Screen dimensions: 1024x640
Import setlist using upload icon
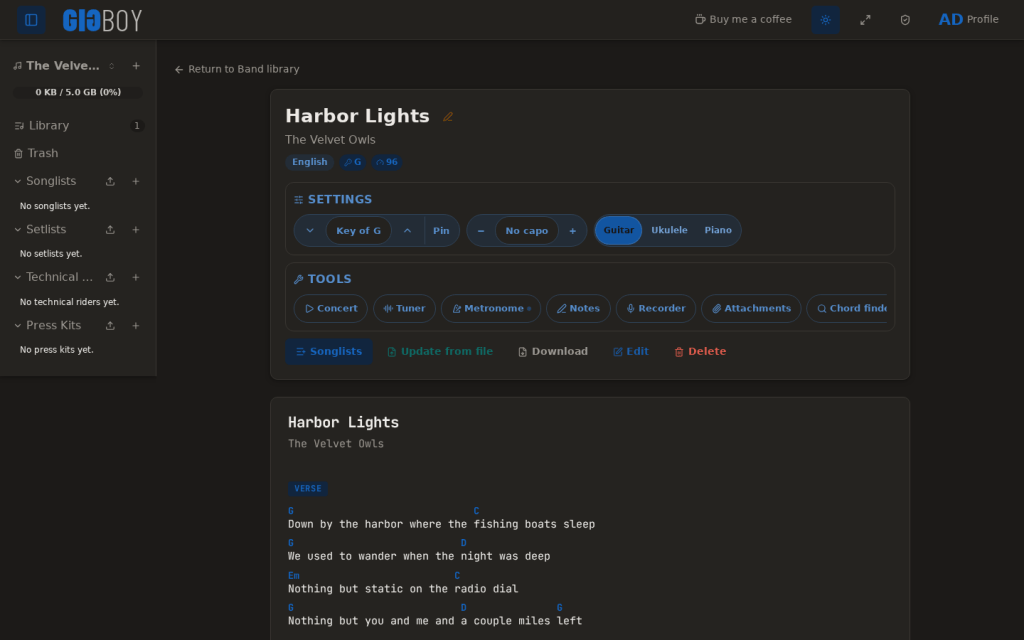click(x=110, y=230)
